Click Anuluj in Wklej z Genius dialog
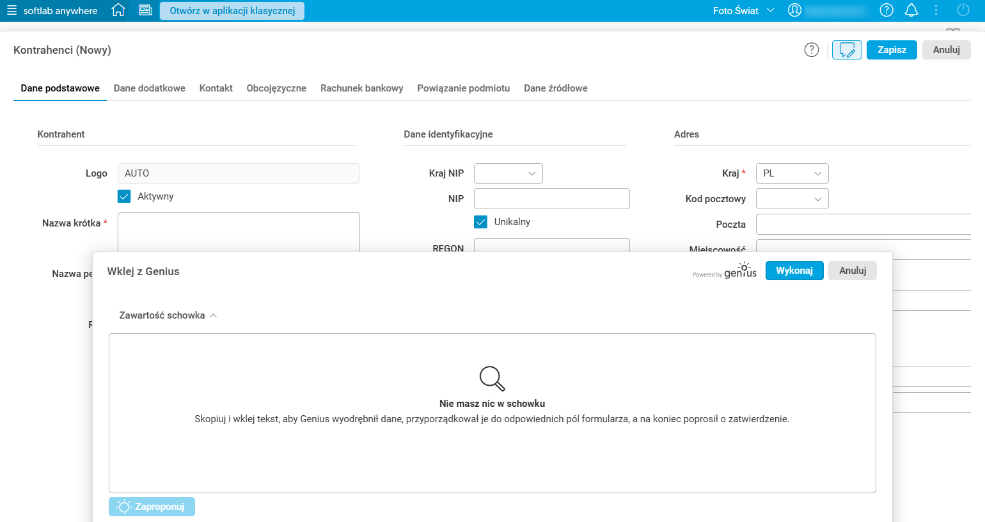Viewport: 985px width, 522px height. pyautogui.click(x=852, y=271)
